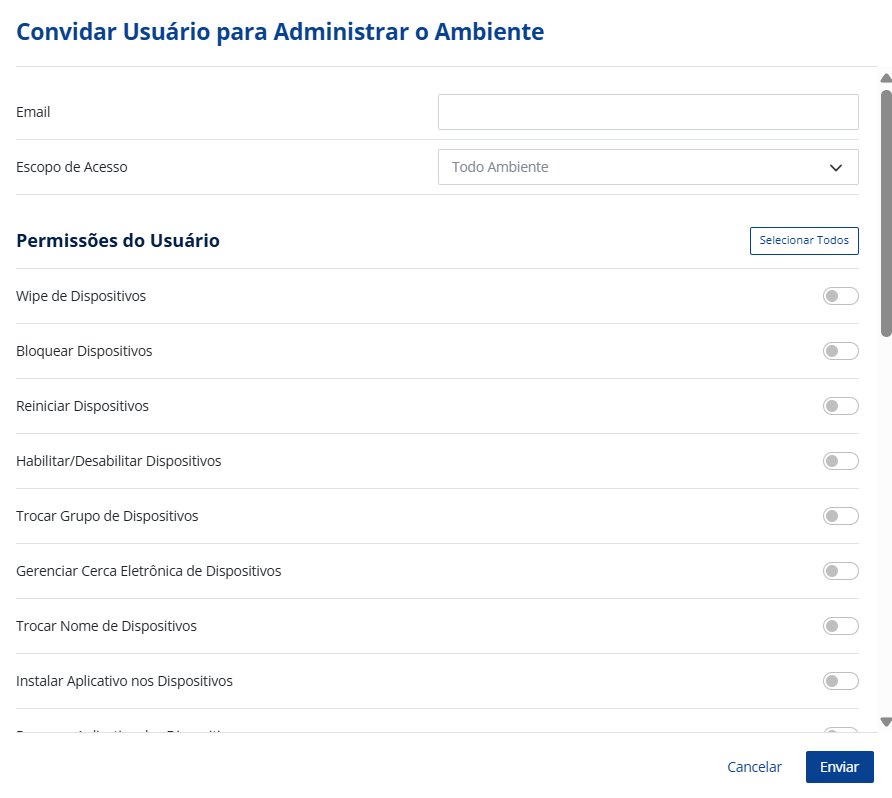Click the empty scrollbar track below thumb
The image size is (892, 798).
coord(885,520)
